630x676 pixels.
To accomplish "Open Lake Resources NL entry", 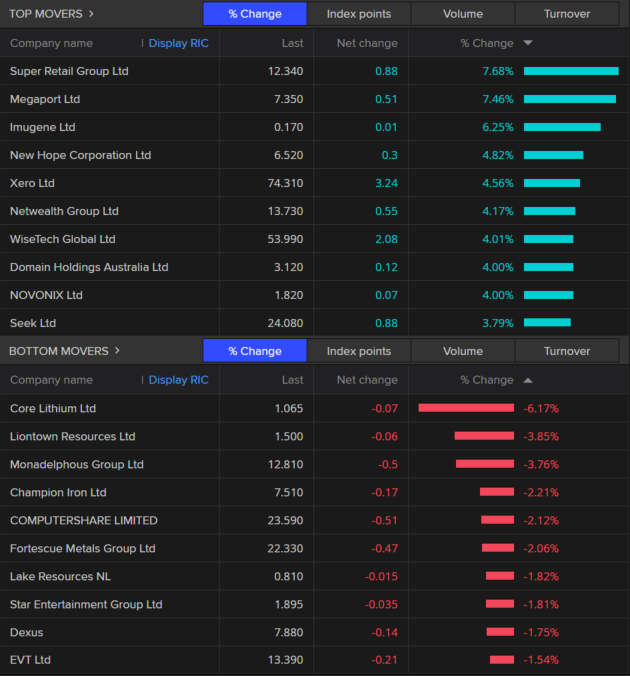I will pyautogui.click(x=60, y=576).
